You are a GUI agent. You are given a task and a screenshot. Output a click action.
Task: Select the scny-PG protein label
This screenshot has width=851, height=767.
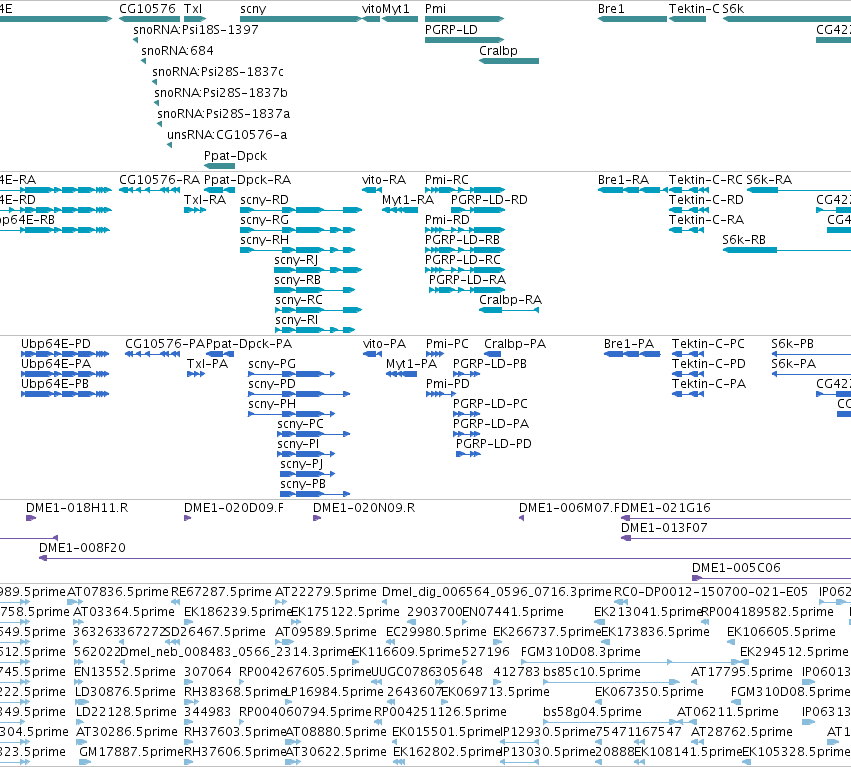272,364
